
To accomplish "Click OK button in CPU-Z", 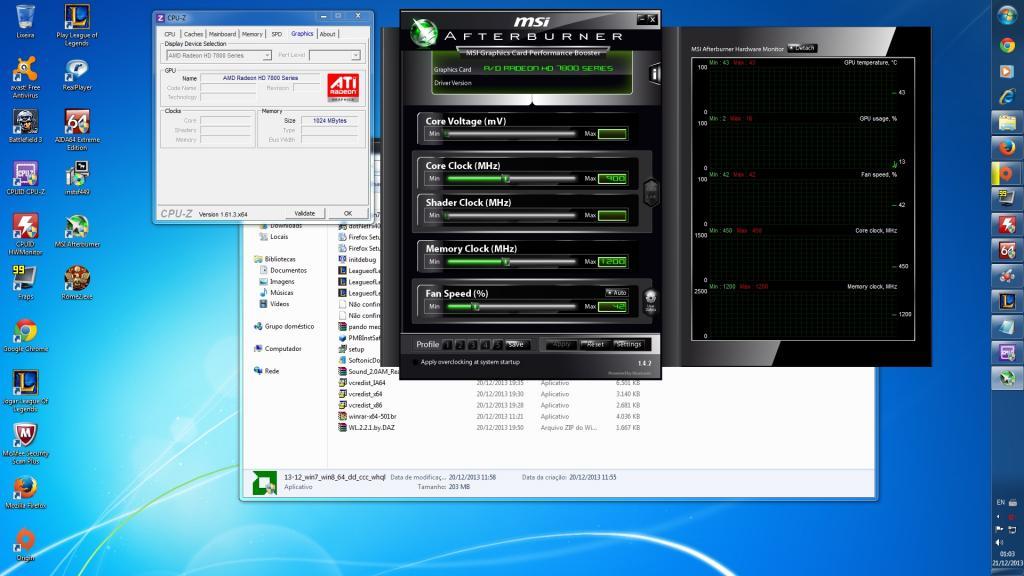I will 347,214.
